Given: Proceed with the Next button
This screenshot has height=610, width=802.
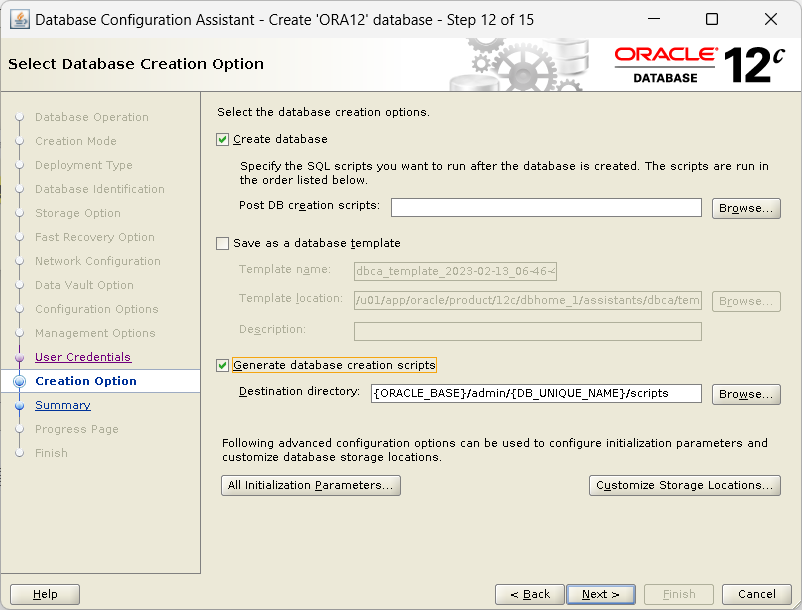Looking at the screenshot, I should (x=601, y=594).
